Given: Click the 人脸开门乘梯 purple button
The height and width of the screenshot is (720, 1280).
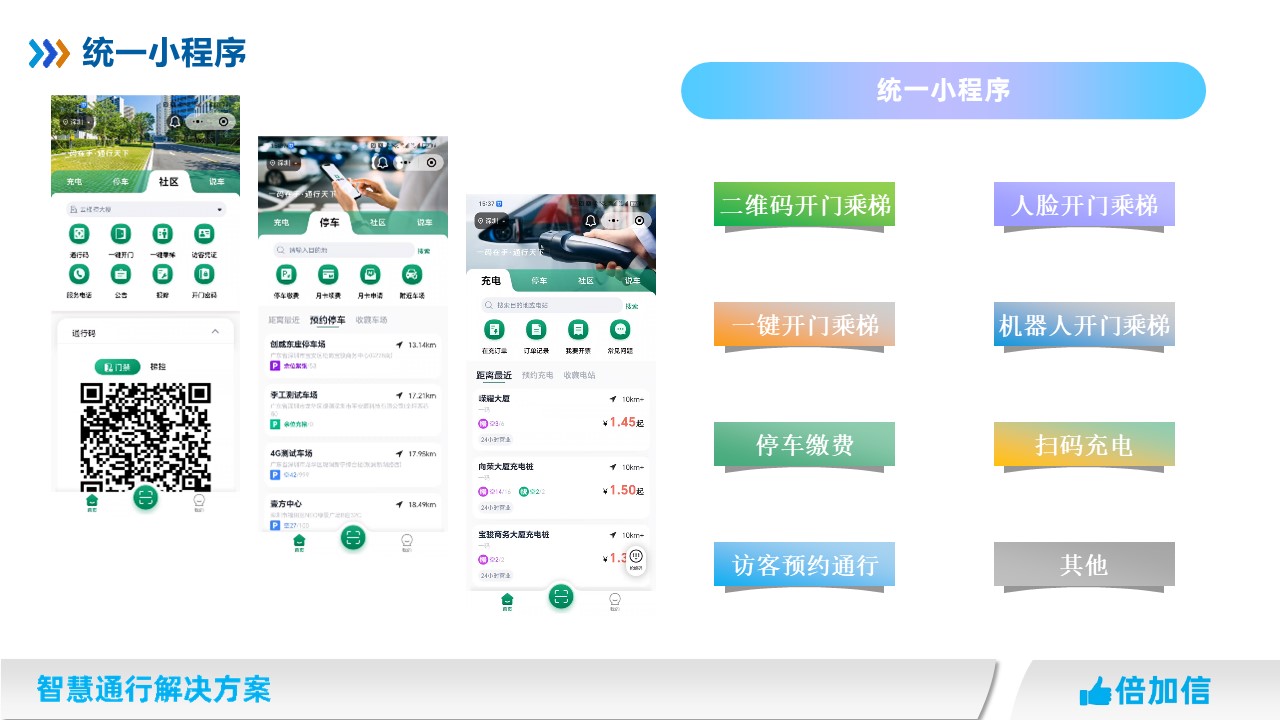Looking at the screenshot, I should pos(1084,205).
